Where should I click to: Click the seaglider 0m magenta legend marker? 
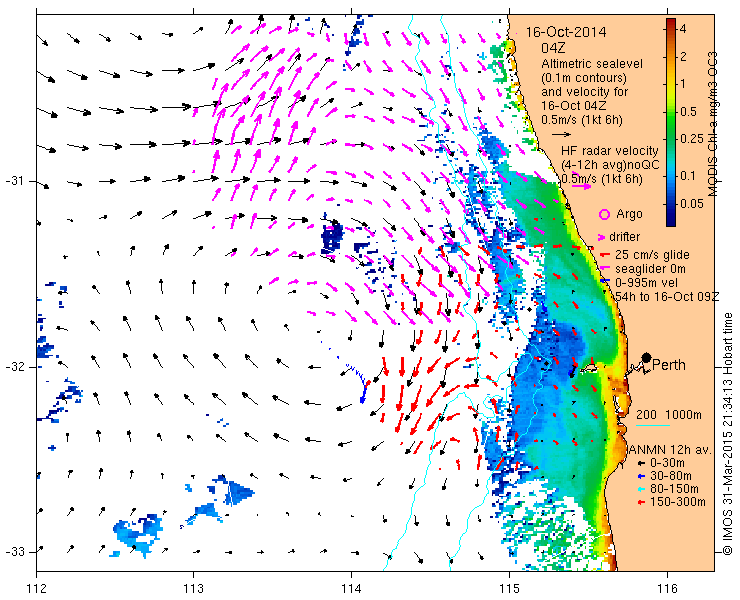(x=605, y=269)
